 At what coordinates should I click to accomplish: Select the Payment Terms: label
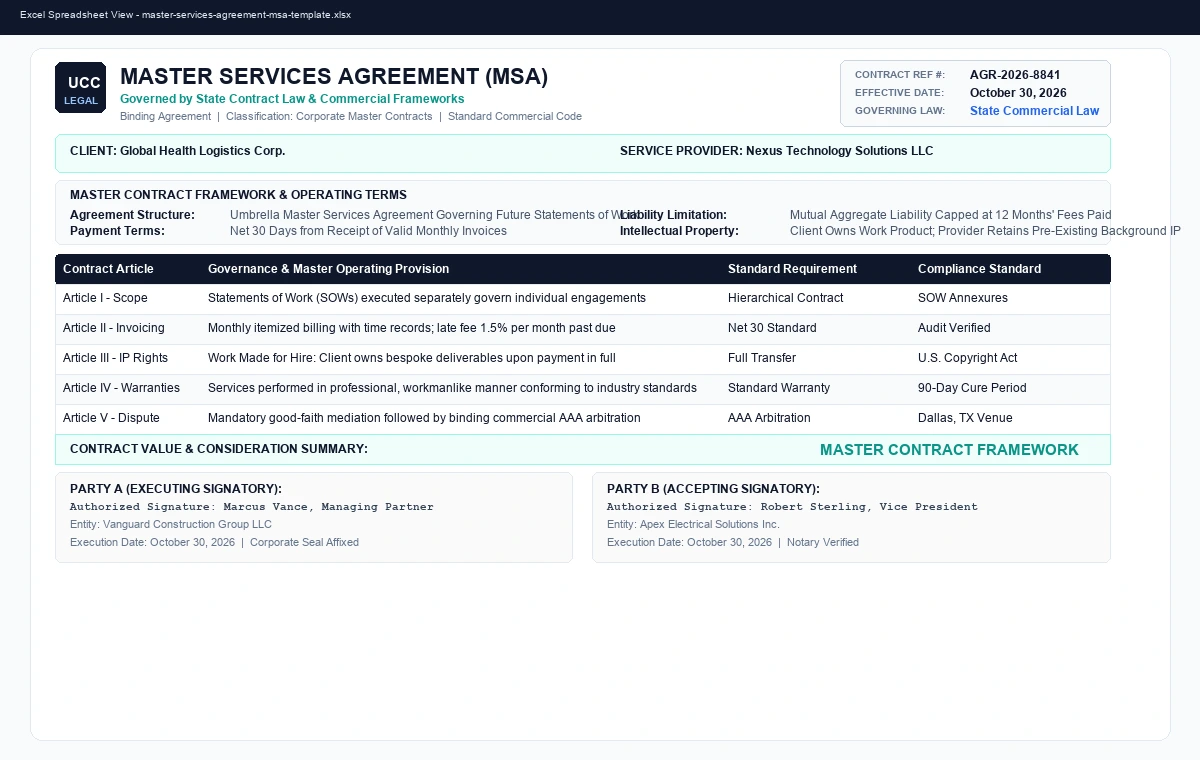coord(117,231)
